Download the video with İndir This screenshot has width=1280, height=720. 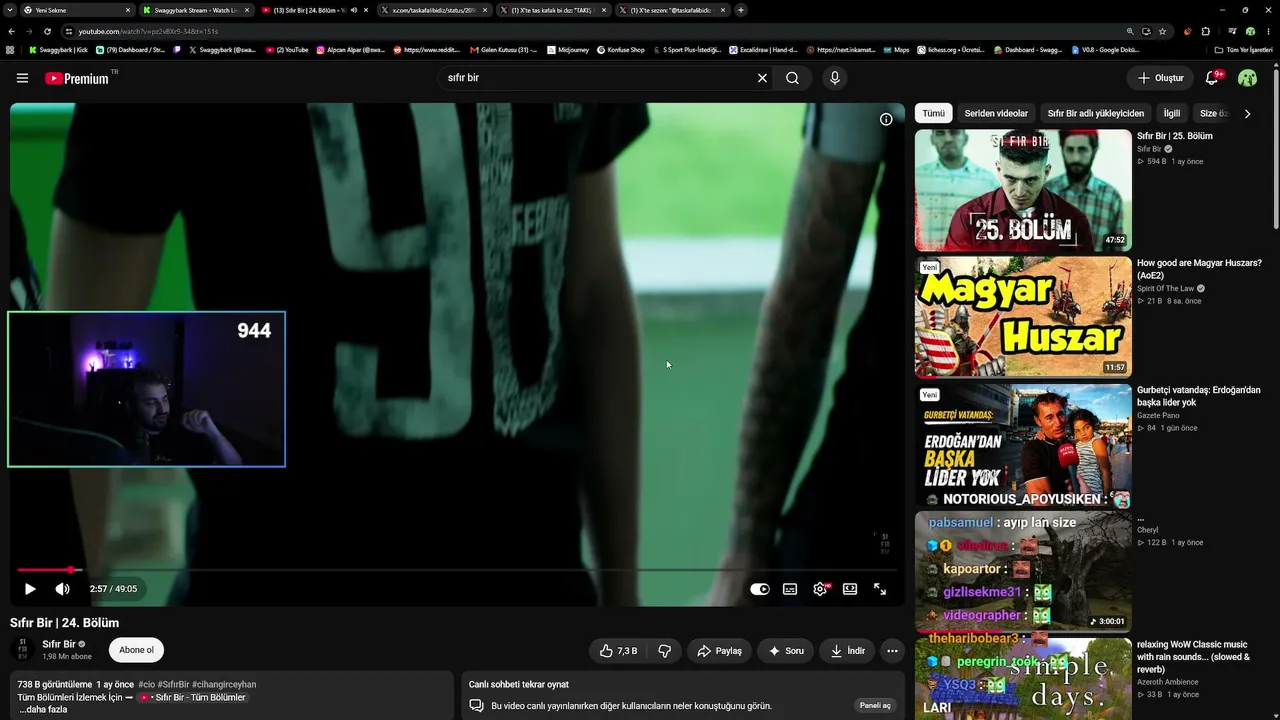click(x=847, y=651)
